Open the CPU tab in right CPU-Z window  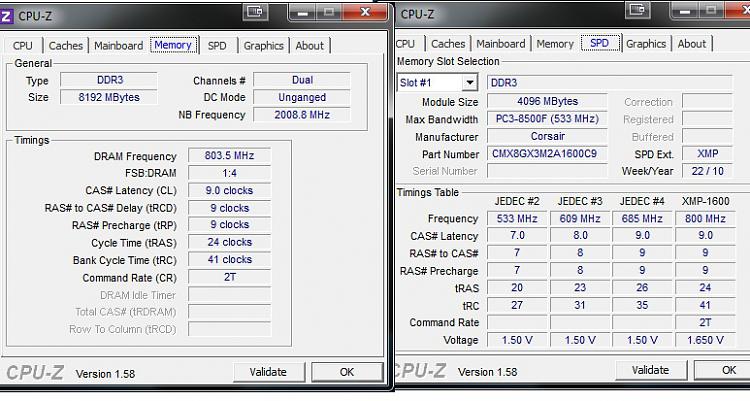click(x=406, y=44)
